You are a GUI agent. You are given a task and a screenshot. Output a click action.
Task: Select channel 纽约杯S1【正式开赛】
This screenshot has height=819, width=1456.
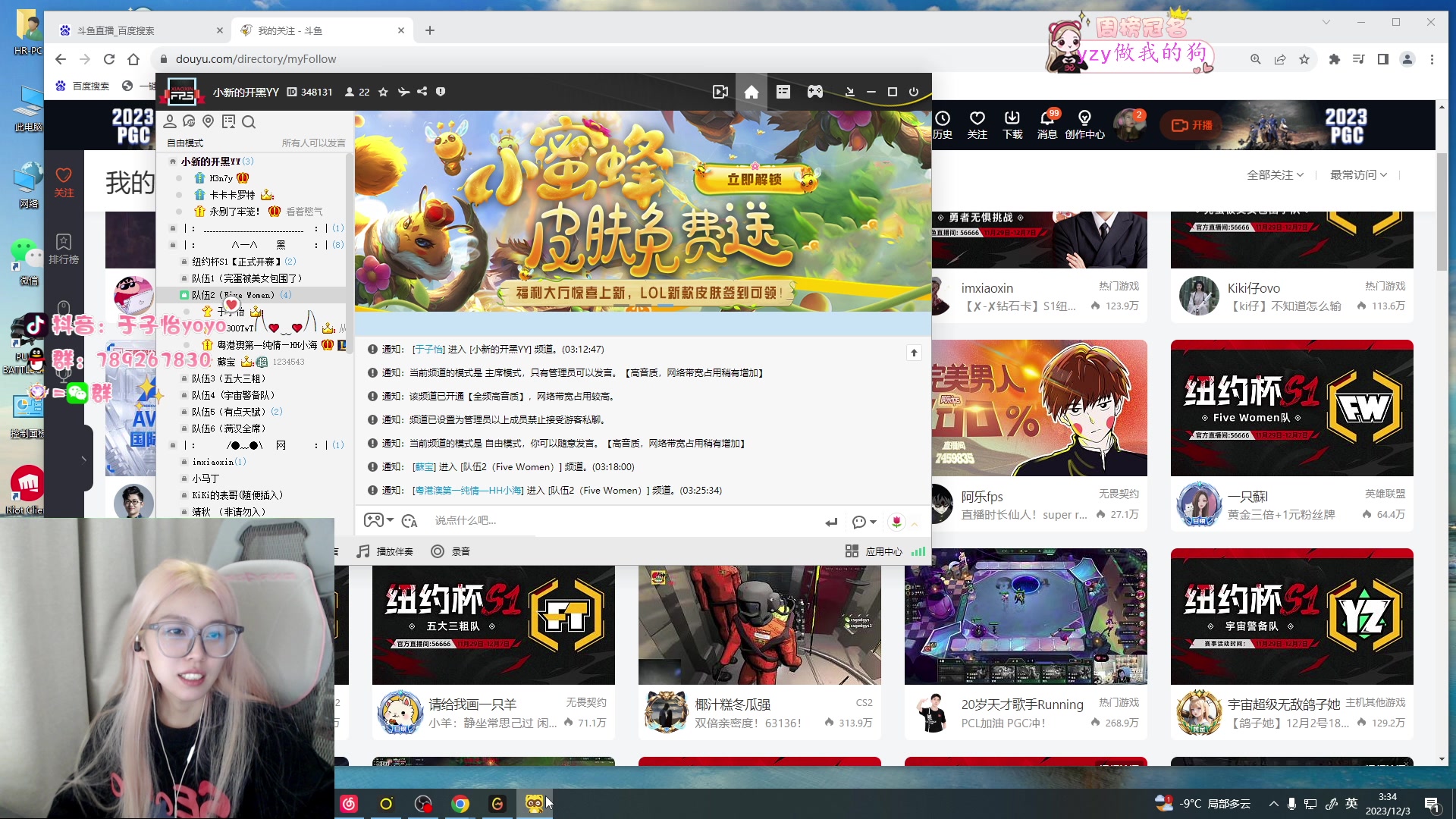[237, 262]
